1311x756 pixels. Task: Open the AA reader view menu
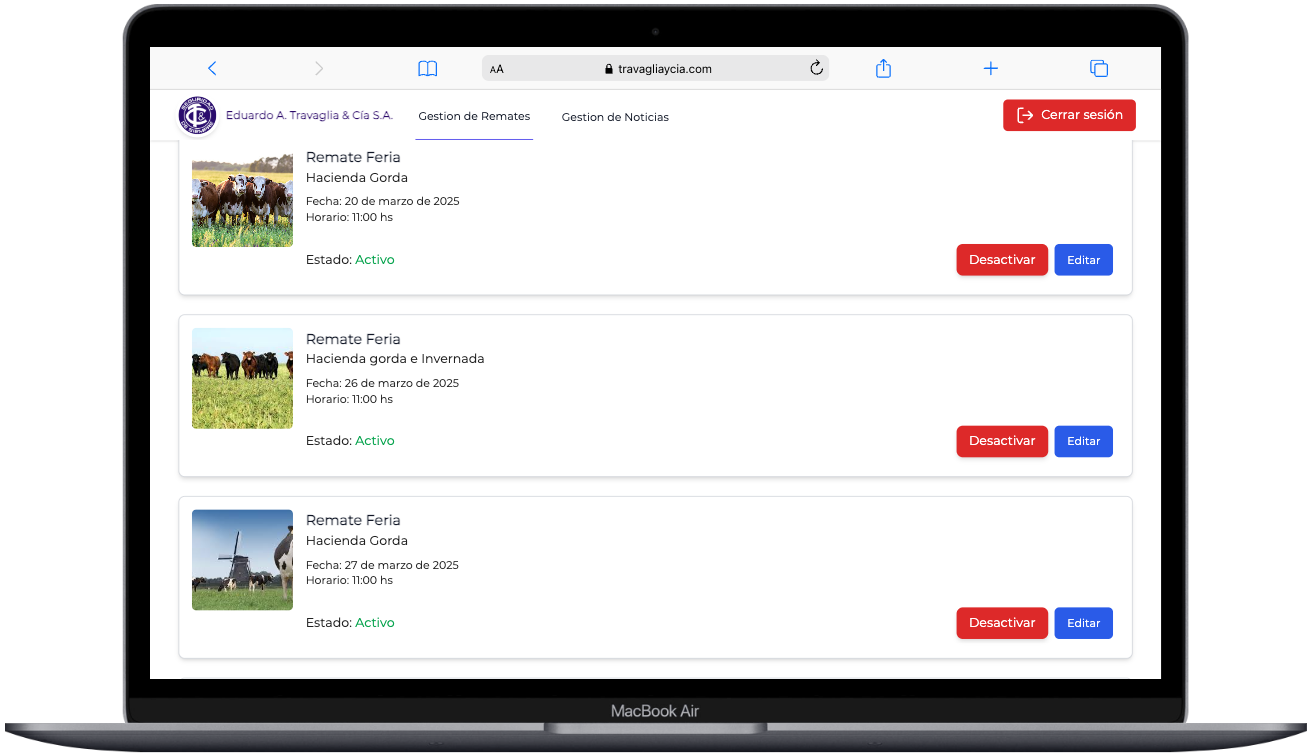point(497,69)
